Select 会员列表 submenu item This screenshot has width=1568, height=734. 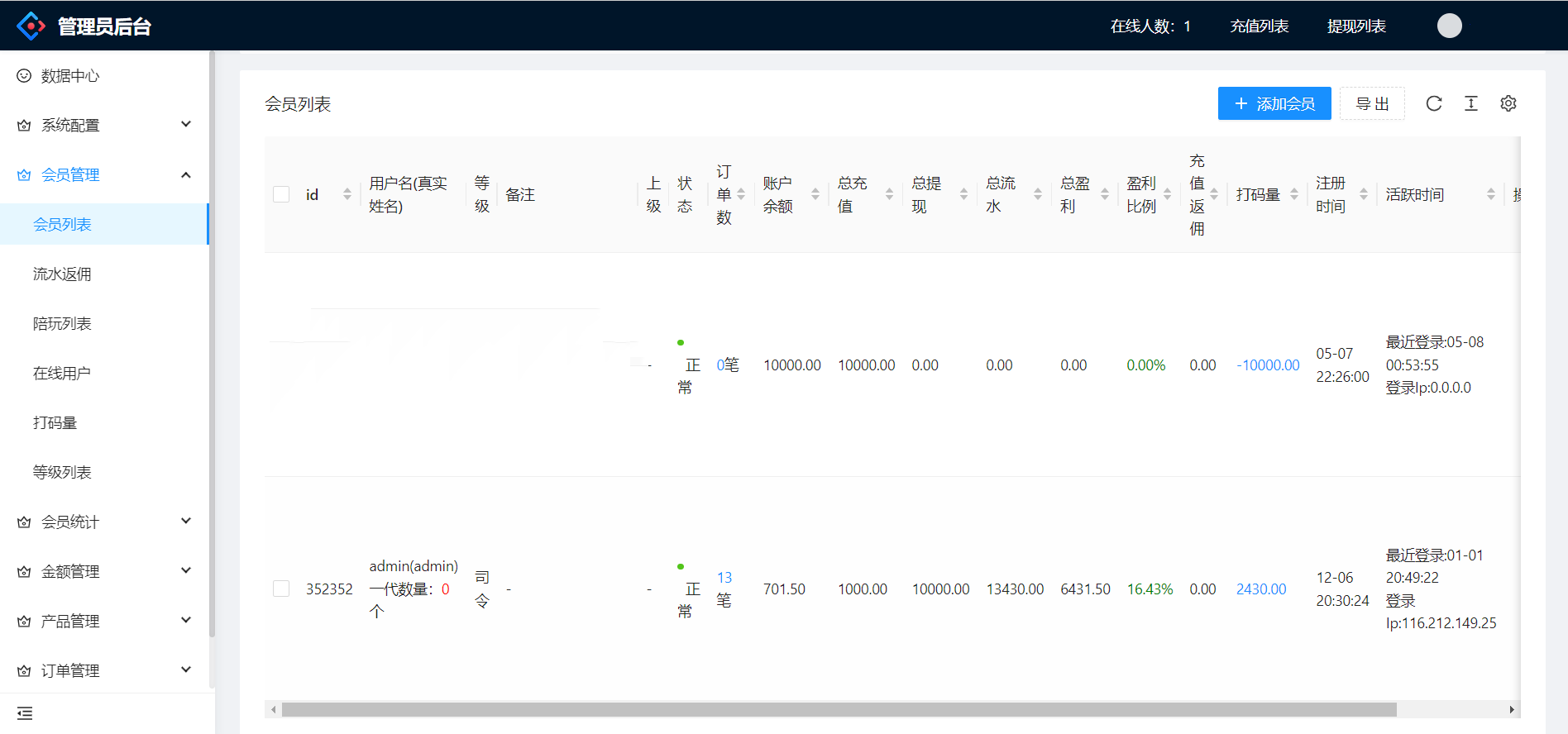click(x=104, y=224)
